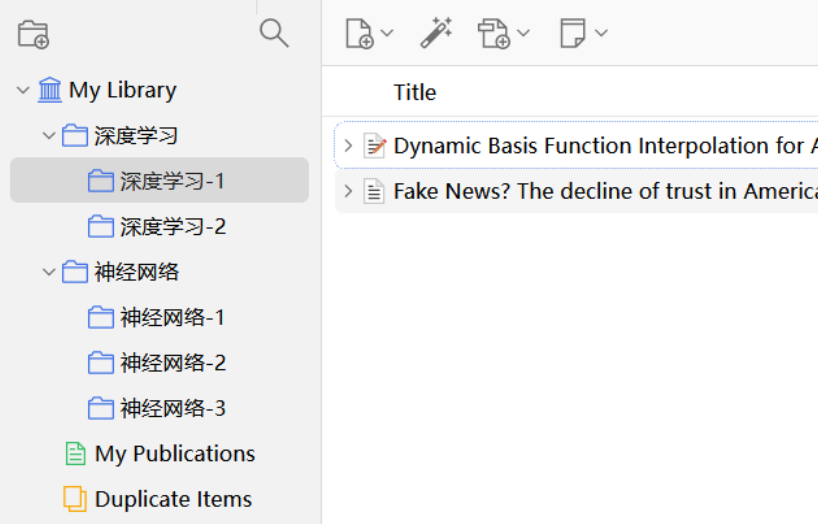Select the 神经网络-2 collection

pos(172,363)
